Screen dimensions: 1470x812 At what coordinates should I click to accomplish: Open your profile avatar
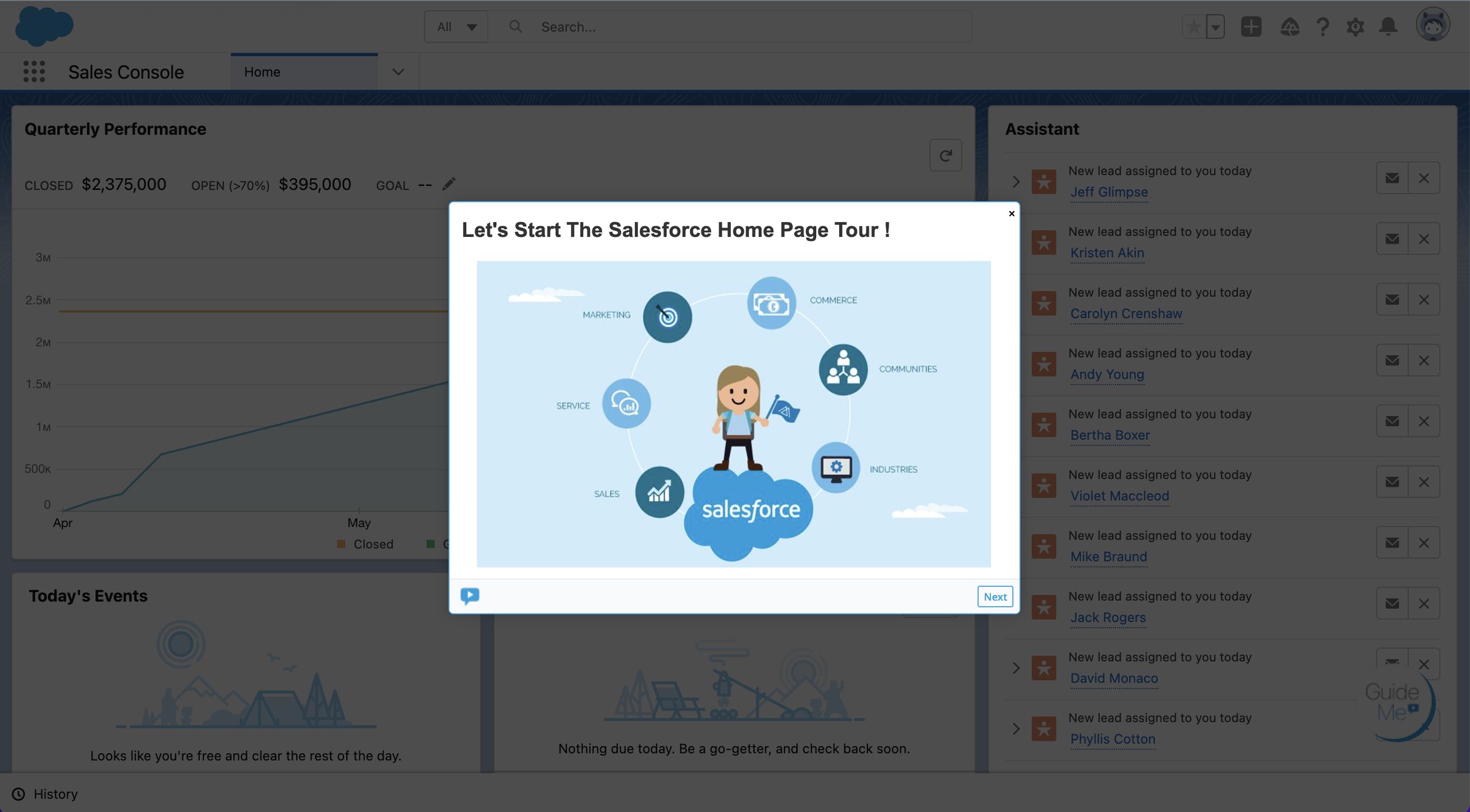1433,25
